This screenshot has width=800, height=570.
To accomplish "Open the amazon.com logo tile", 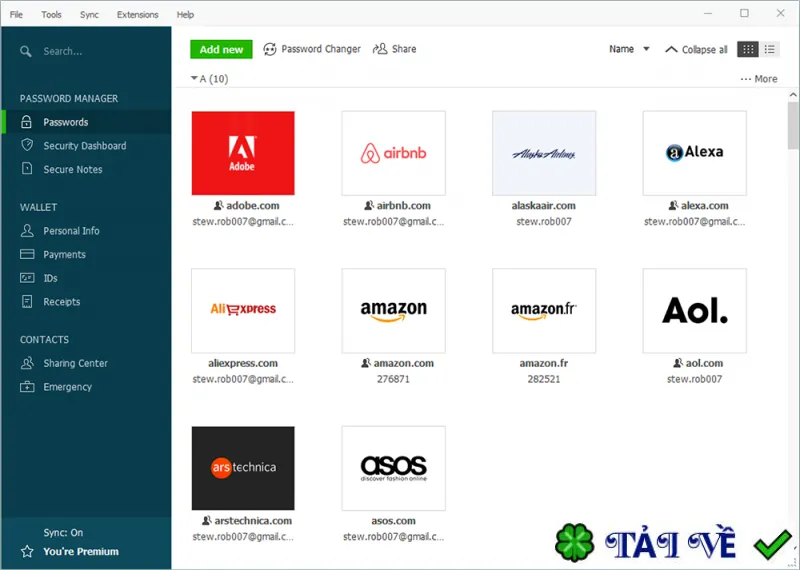I will tap(393, 311).
